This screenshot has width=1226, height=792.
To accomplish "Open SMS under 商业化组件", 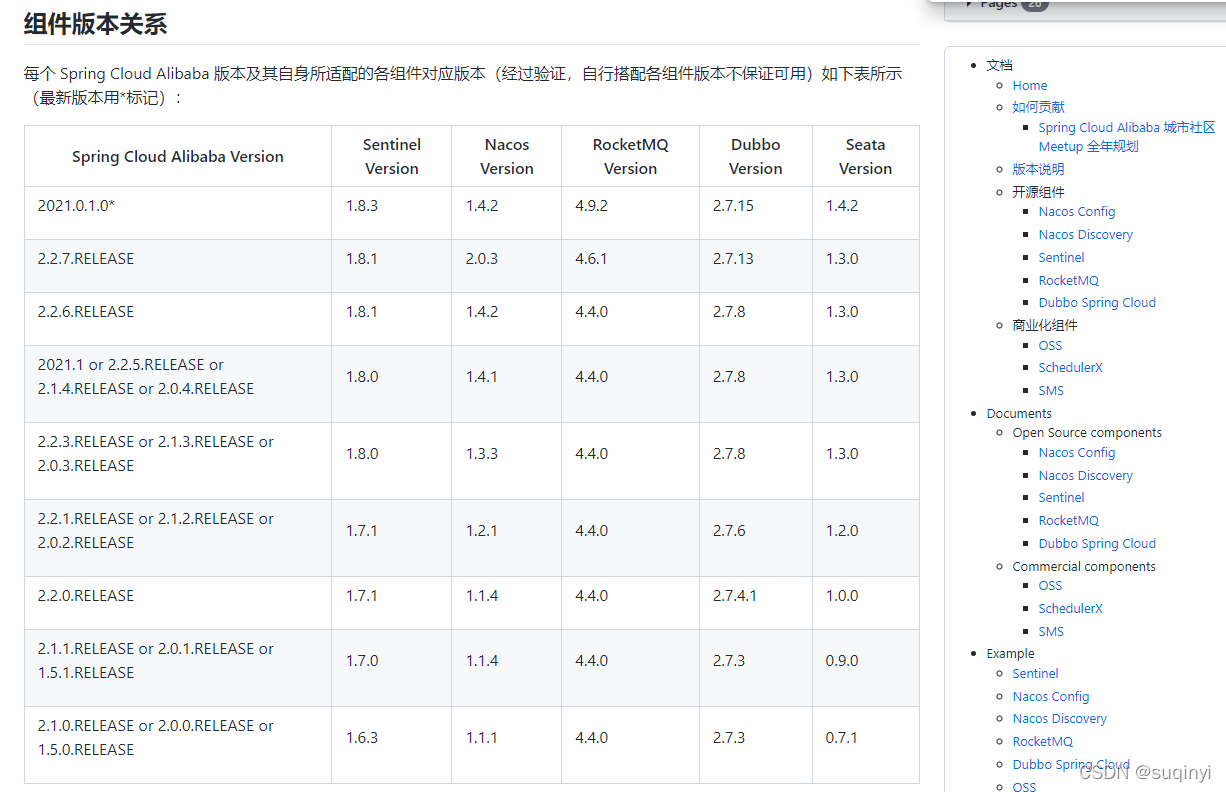I will [1051, 391].
